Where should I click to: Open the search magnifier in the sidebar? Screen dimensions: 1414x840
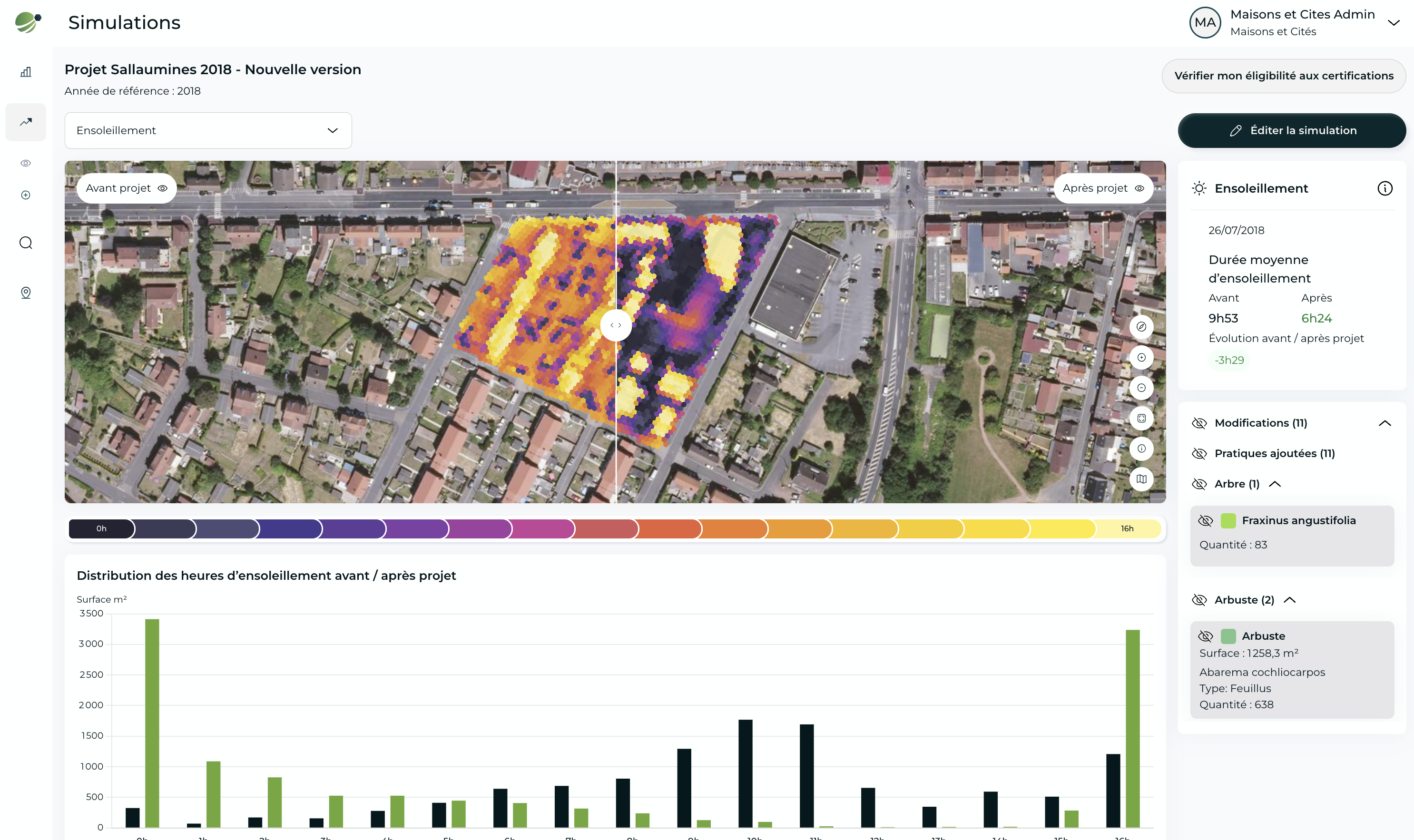pyautogui.click(x=26, y=243)
